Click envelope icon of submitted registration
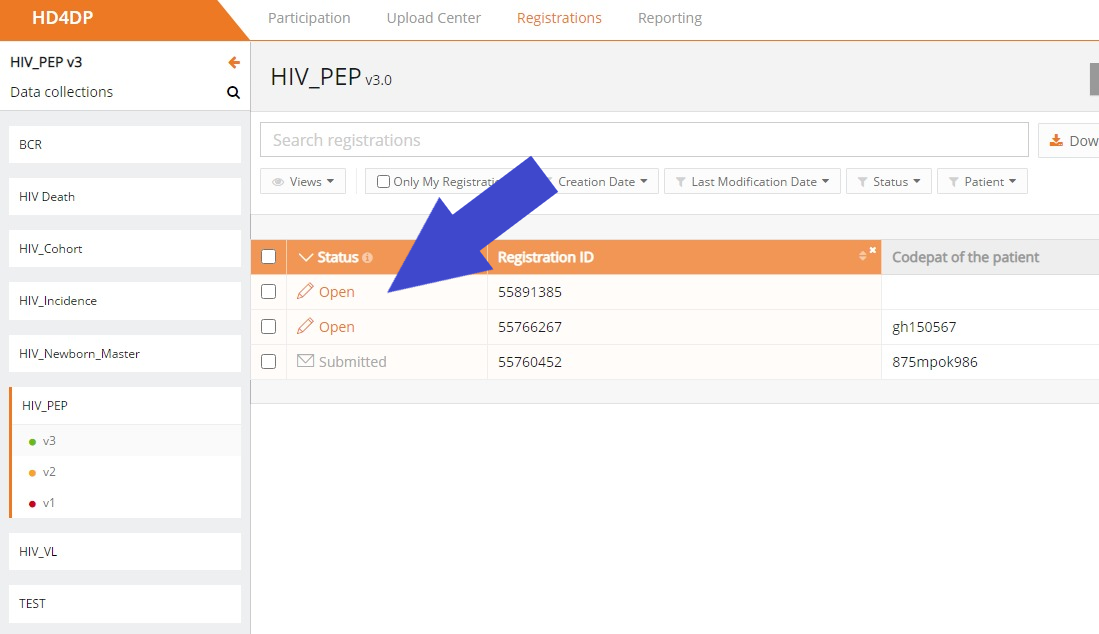1099x634 pixels. point(305,361)
